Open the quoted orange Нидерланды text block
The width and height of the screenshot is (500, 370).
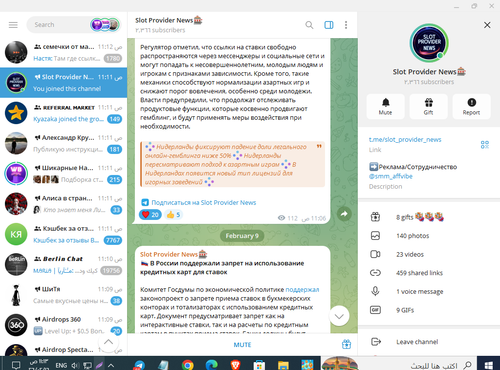coord(232,164)
